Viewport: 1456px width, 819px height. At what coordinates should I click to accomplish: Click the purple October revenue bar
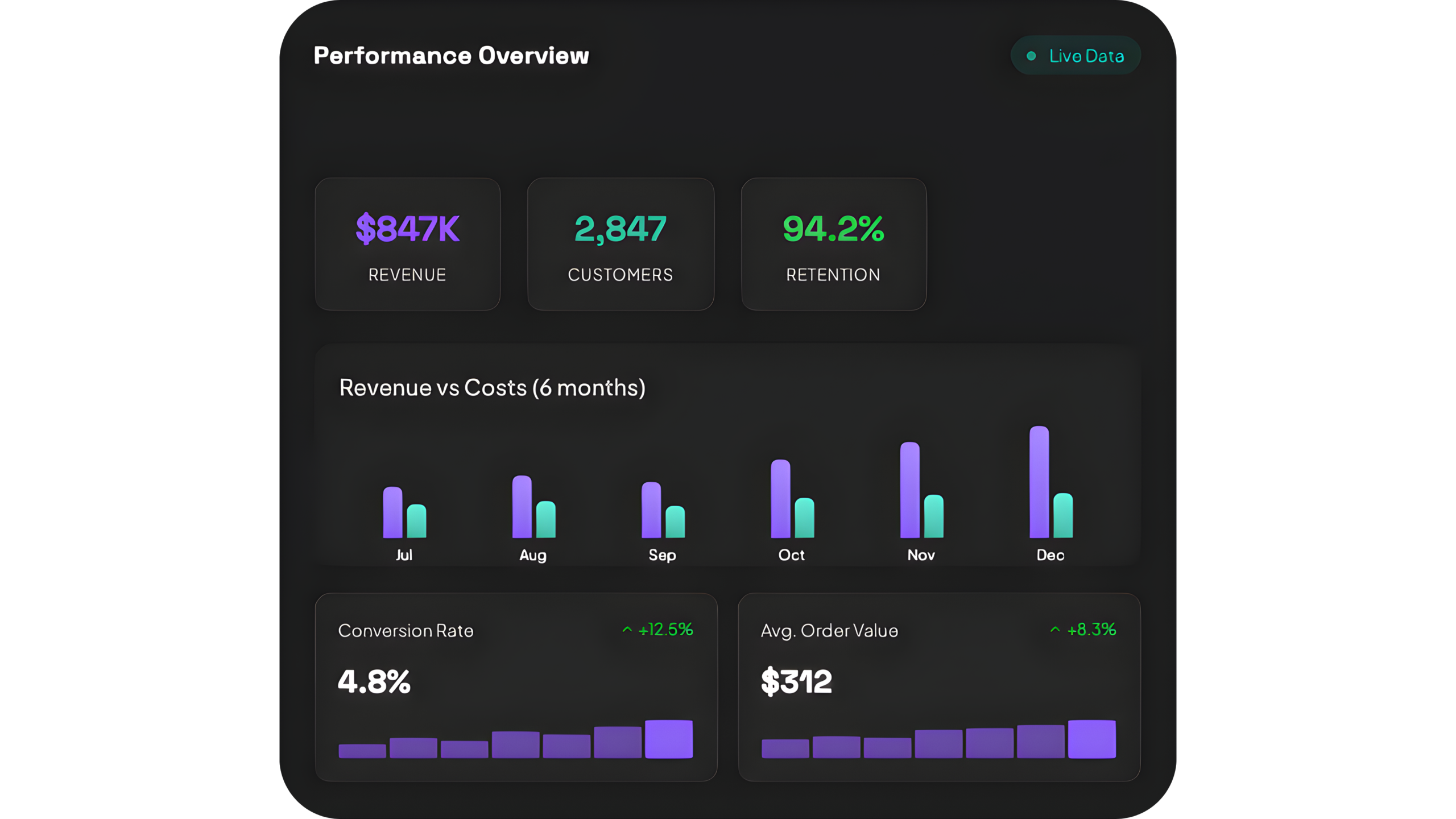click(780, 499)
